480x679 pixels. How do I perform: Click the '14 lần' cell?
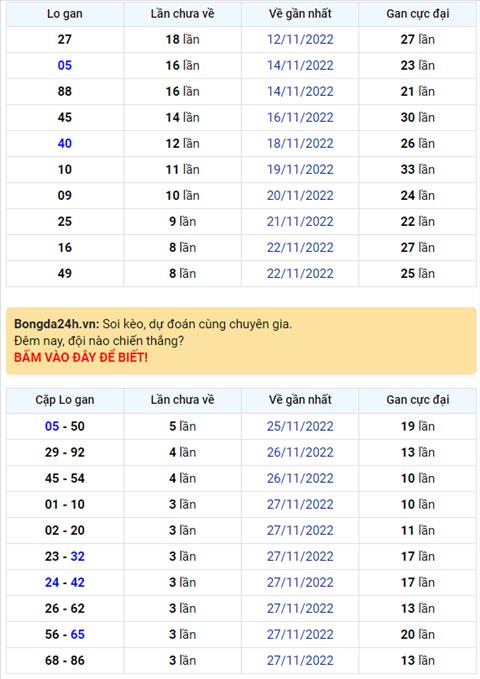click(x=182, y=117)
